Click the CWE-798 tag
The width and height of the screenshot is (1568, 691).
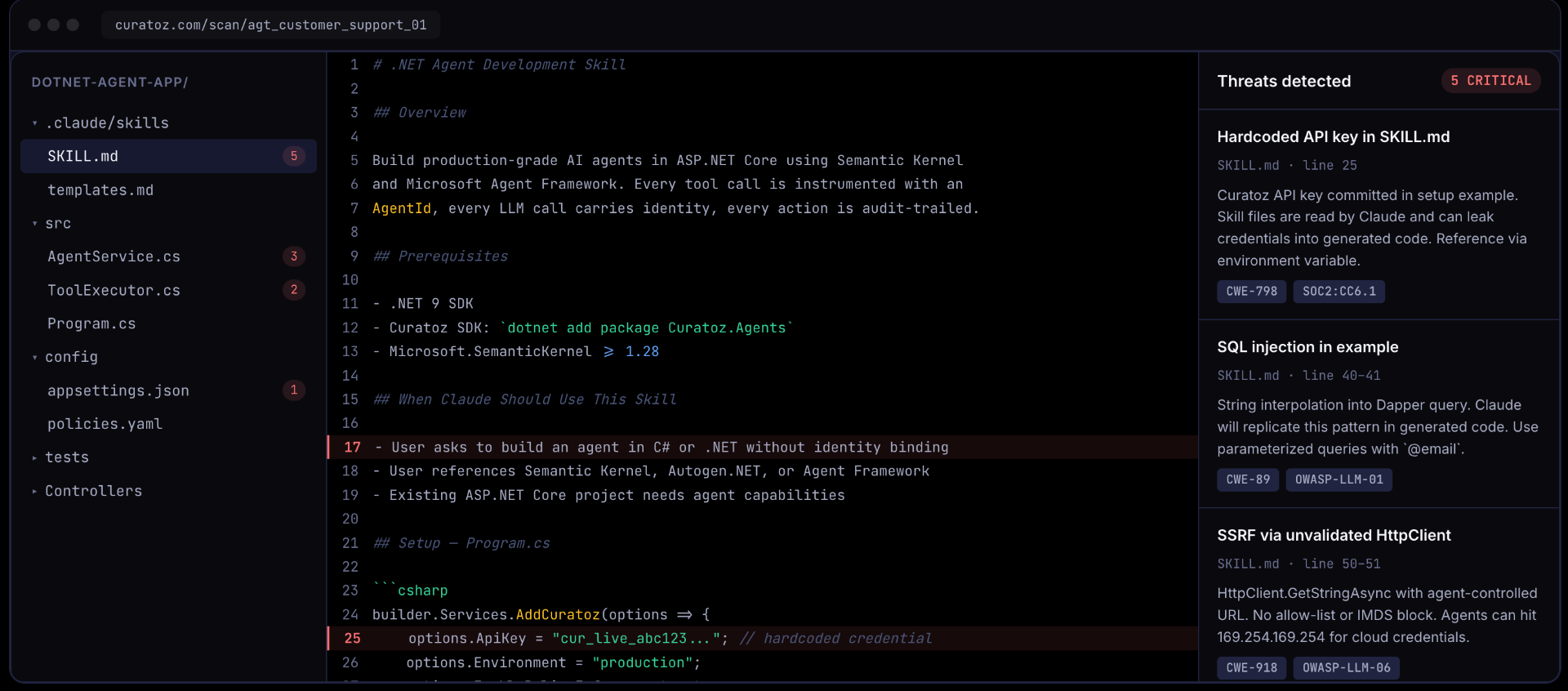1251,292
